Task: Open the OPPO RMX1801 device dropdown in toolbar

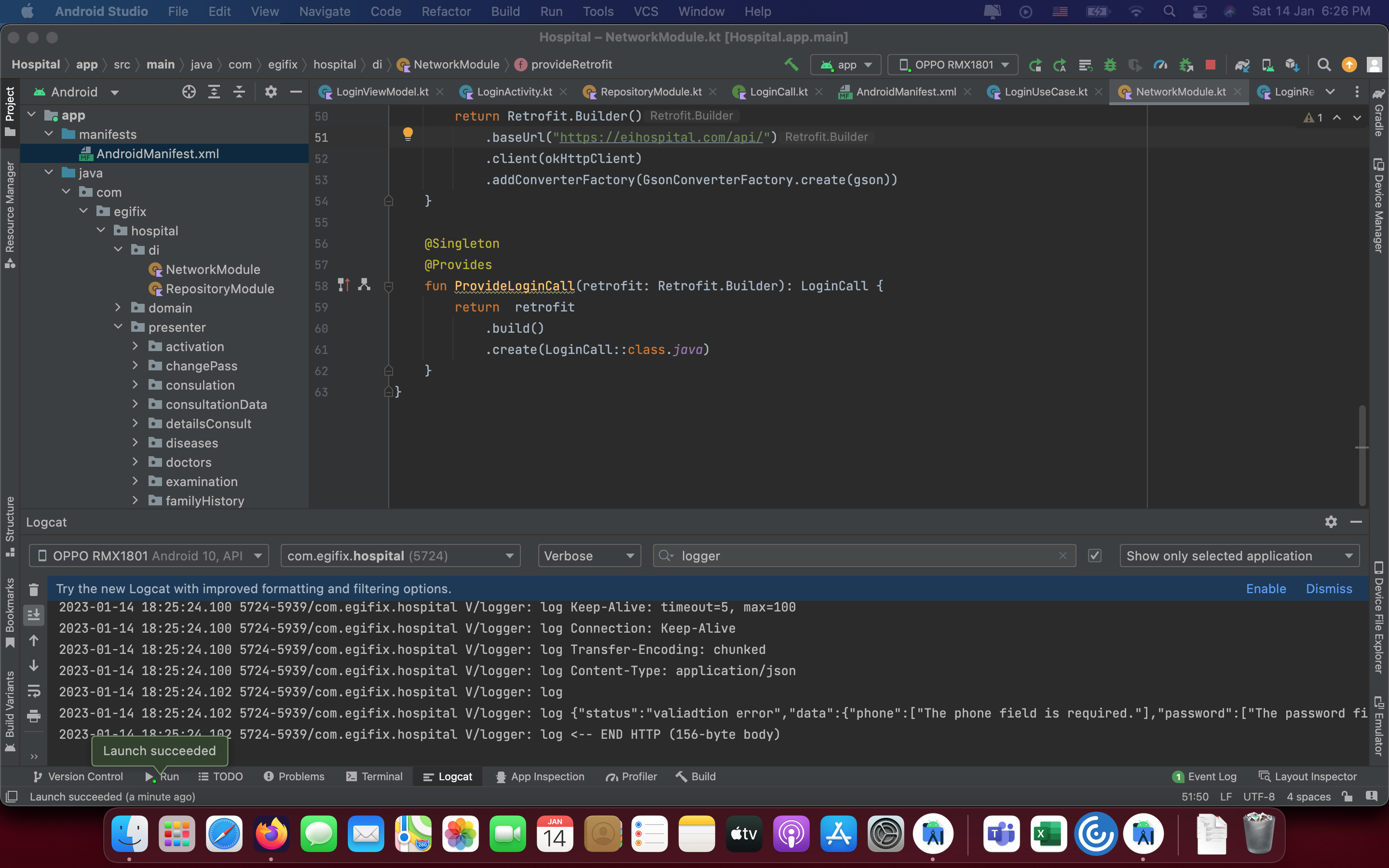Action: tap(953, 65)
